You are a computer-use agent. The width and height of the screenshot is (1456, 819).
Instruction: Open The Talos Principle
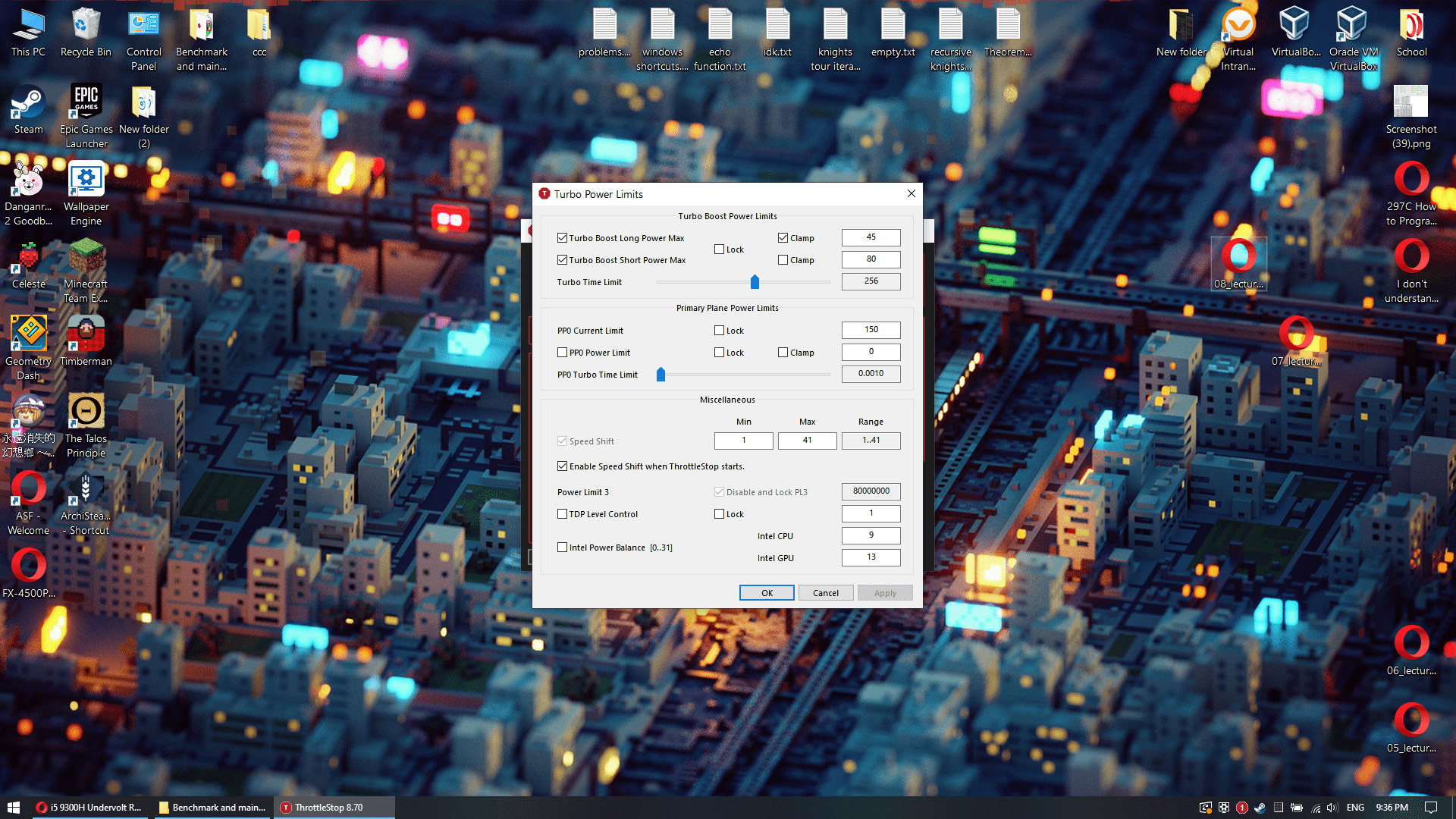86,411
